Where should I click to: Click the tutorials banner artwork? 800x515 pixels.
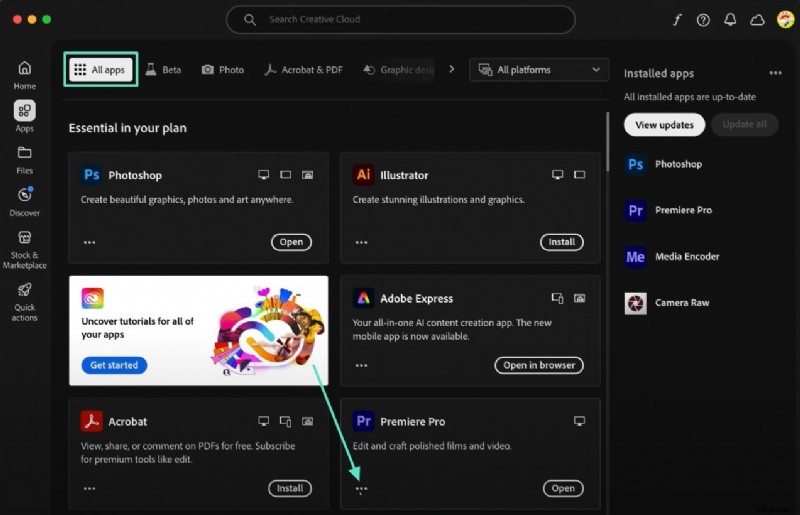pyautogui.click(x=268, y=331)
